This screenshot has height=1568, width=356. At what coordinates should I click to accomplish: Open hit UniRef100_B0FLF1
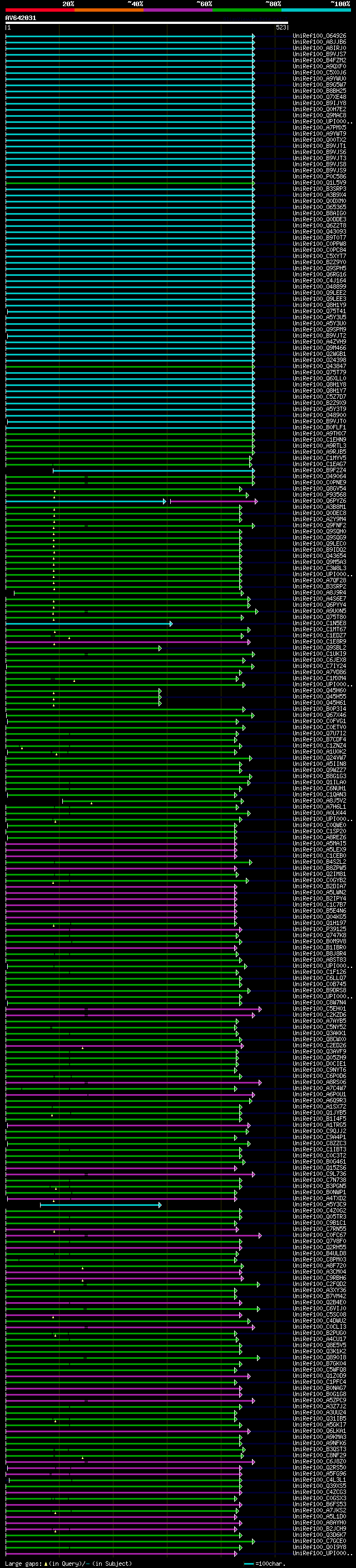[x=319, y=427]
